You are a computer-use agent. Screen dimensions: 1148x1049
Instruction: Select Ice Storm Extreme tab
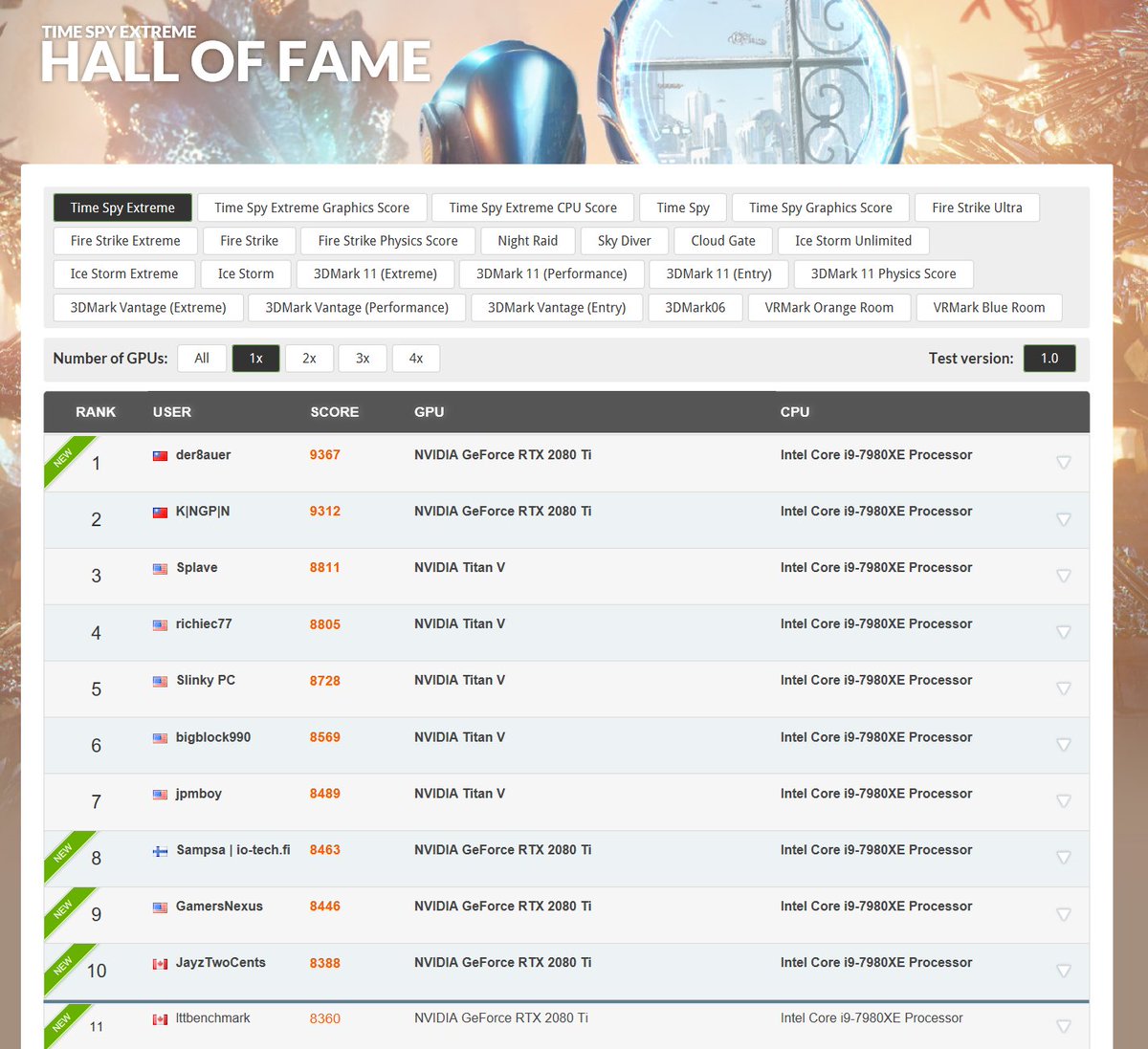click(124, 273)
